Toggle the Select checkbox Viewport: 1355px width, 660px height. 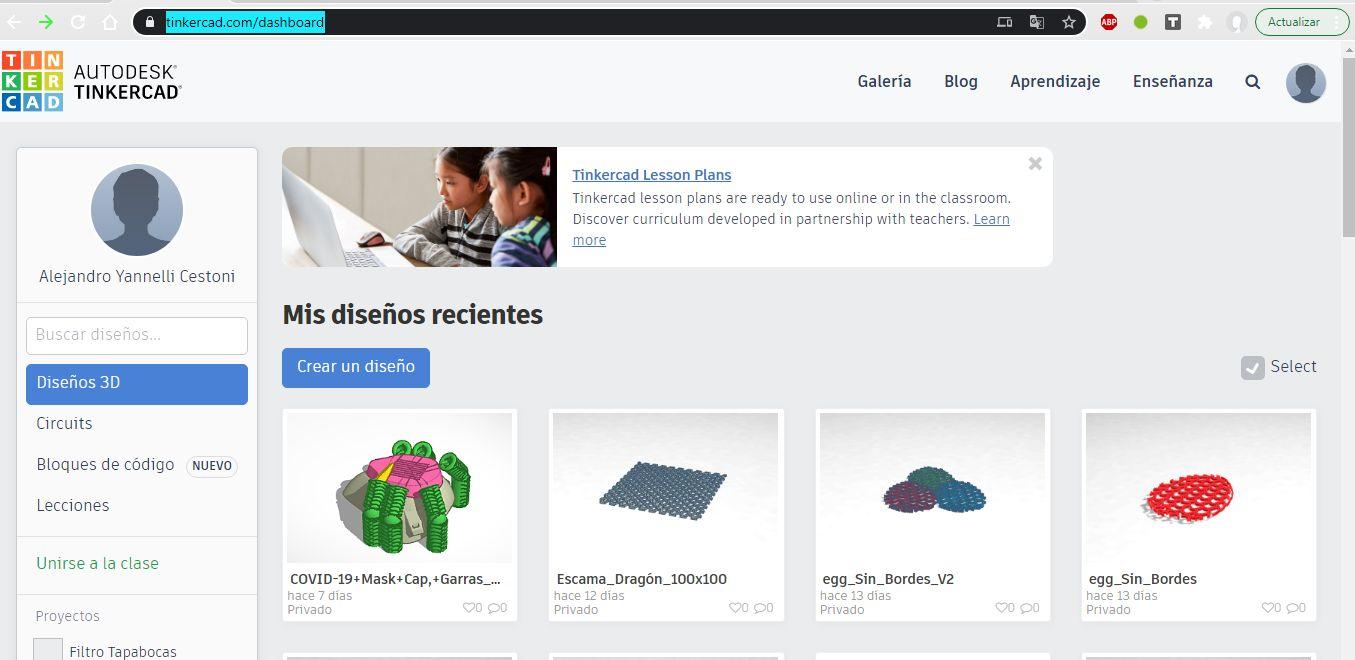click(x=1253, y=367)
